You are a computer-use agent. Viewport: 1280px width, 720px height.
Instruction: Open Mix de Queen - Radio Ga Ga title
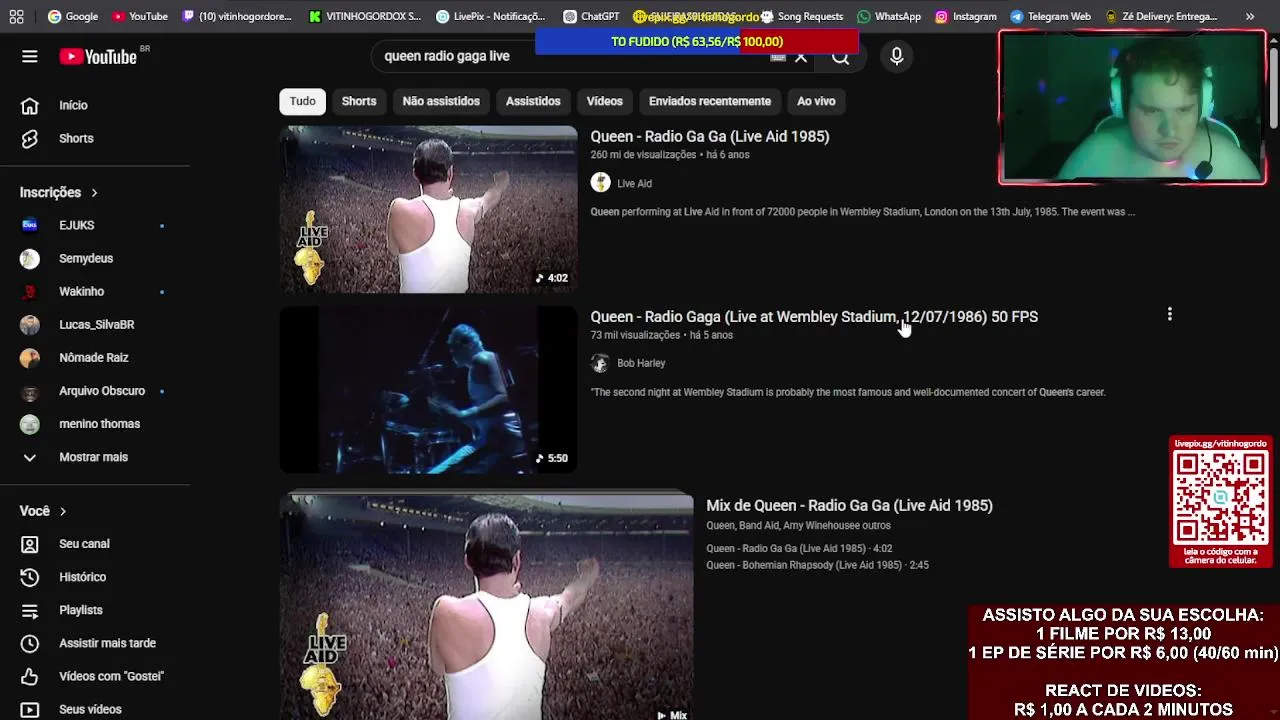pos(849,505)
